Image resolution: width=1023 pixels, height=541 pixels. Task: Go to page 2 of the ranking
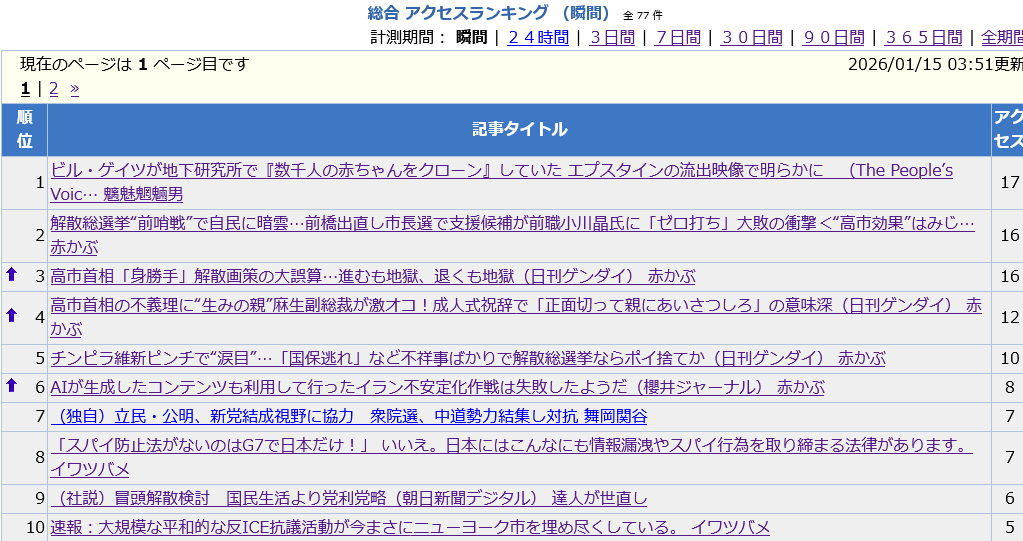(54, 89)
